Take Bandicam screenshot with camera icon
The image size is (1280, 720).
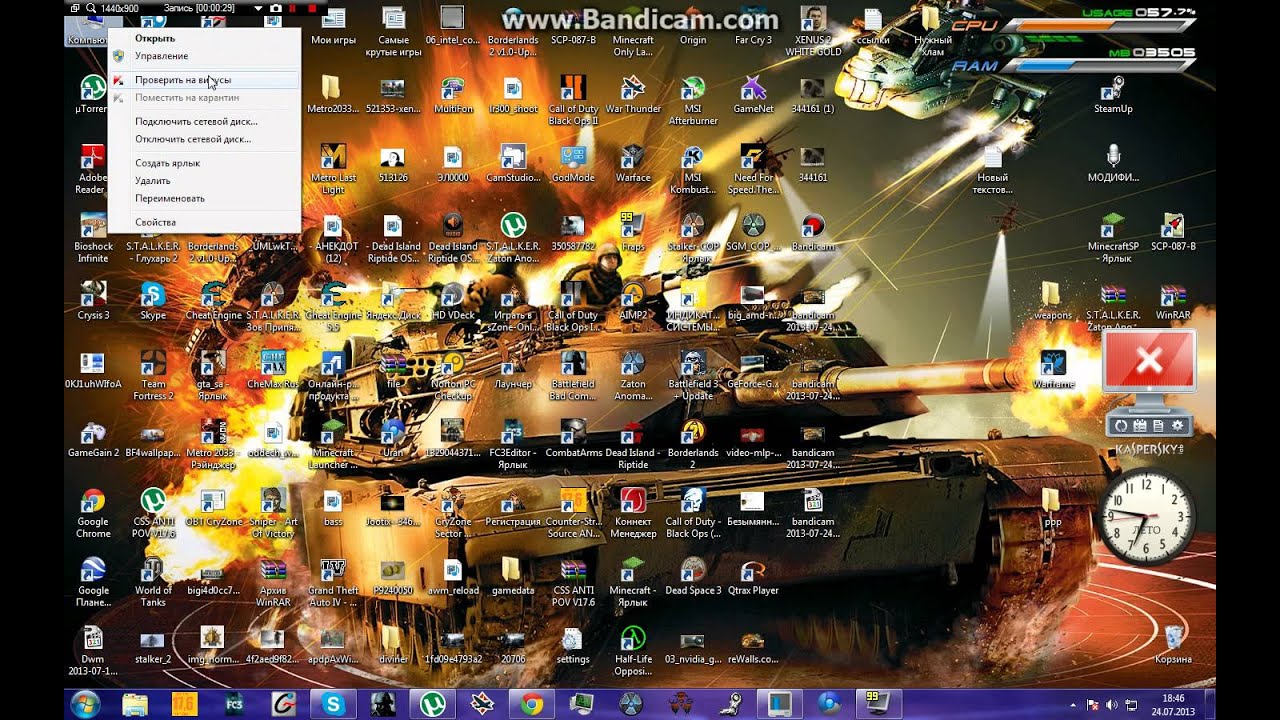[x=275, y=8]
